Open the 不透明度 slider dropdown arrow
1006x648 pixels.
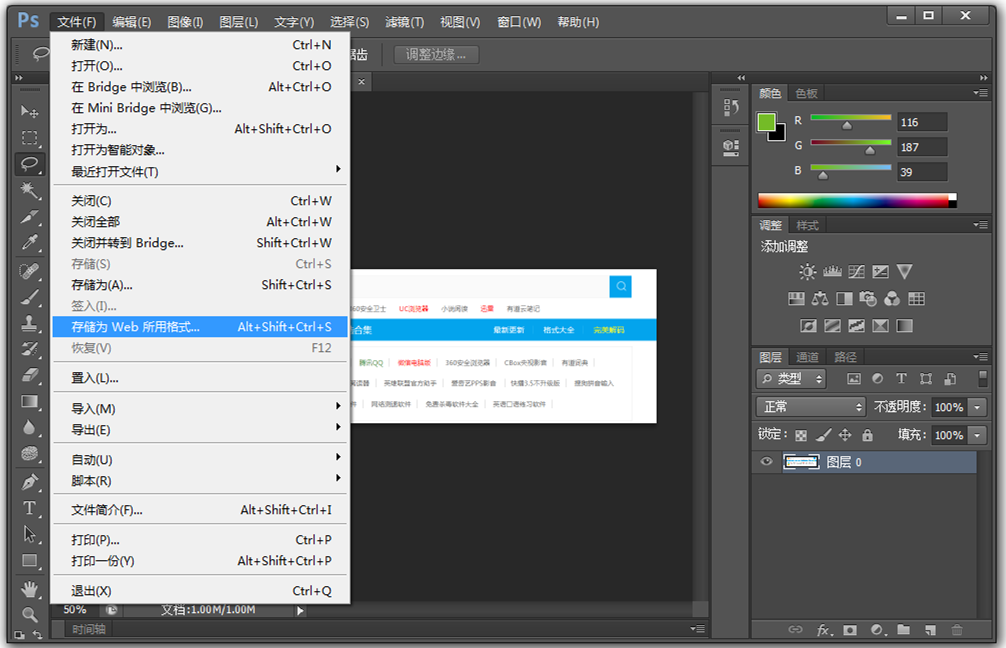pos(977,407)
